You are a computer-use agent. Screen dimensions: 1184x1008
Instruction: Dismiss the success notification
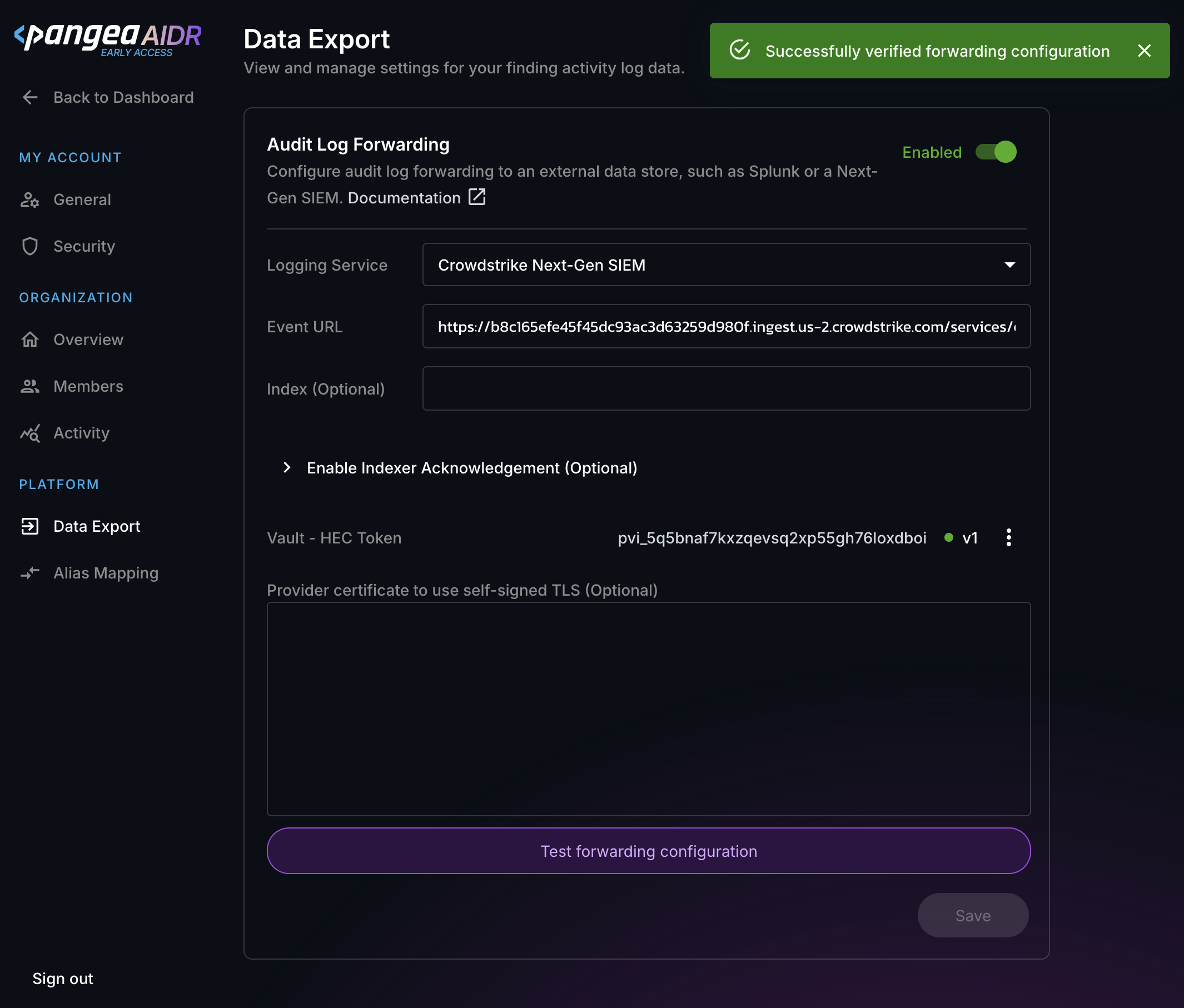pos(1144,51)
